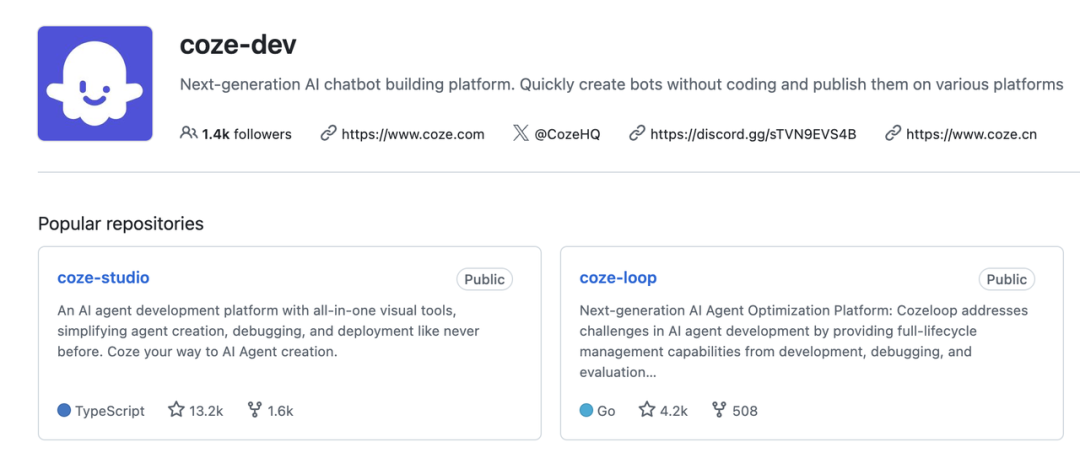Click coze-studio 'An AI agent development platform' description
The width and height of the screenshot is (1080, 453).
[x=269, y=331]
